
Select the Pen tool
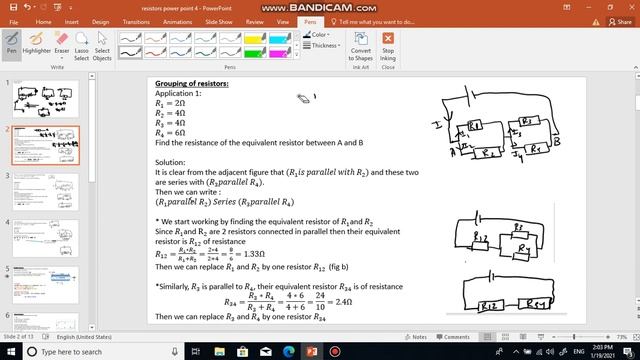pyautogui.click(x=11, y=44)
